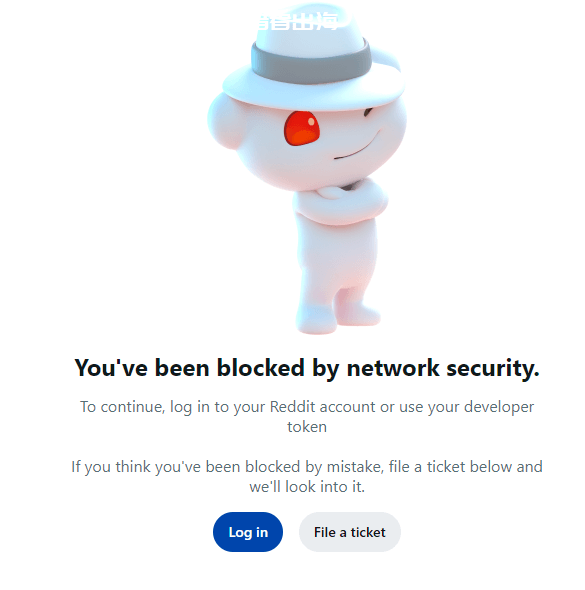Click the white Chinese watermark text

click(299, 22)
